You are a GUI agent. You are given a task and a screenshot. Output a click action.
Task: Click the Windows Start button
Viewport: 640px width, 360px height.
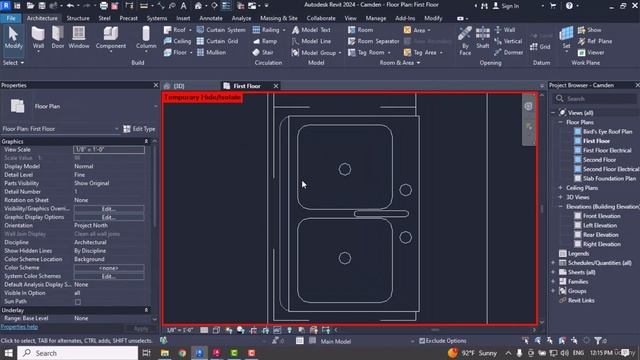tap(8, 353)
